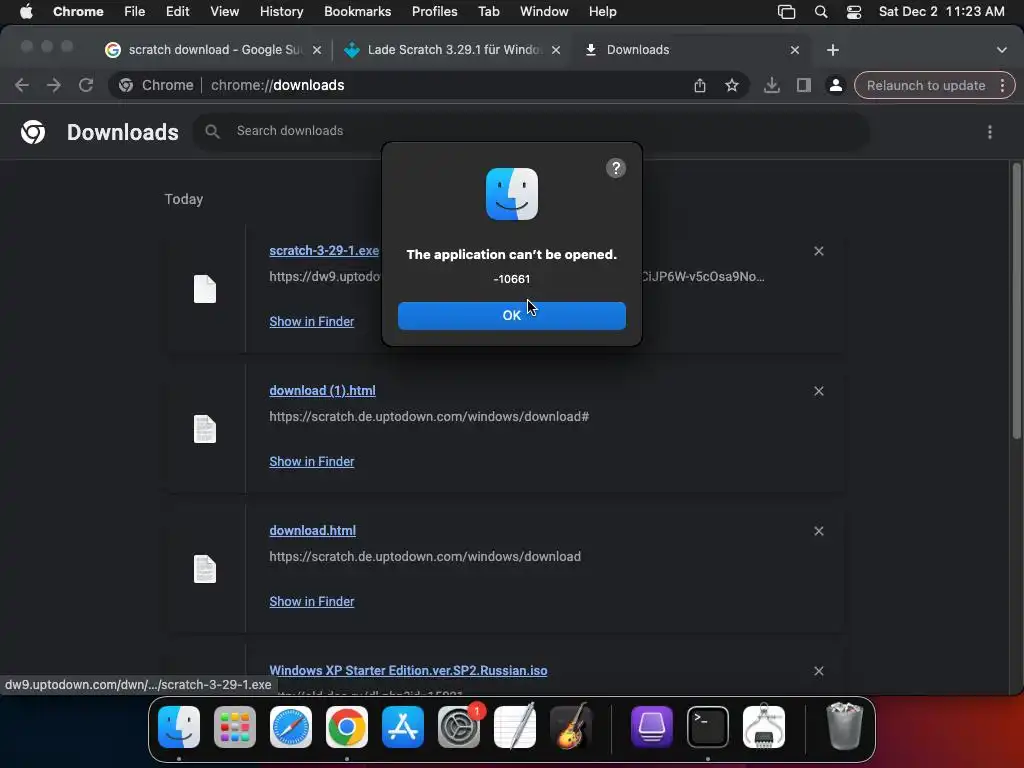Open the Window menu

pyautogui.click(x=544, y=12)
